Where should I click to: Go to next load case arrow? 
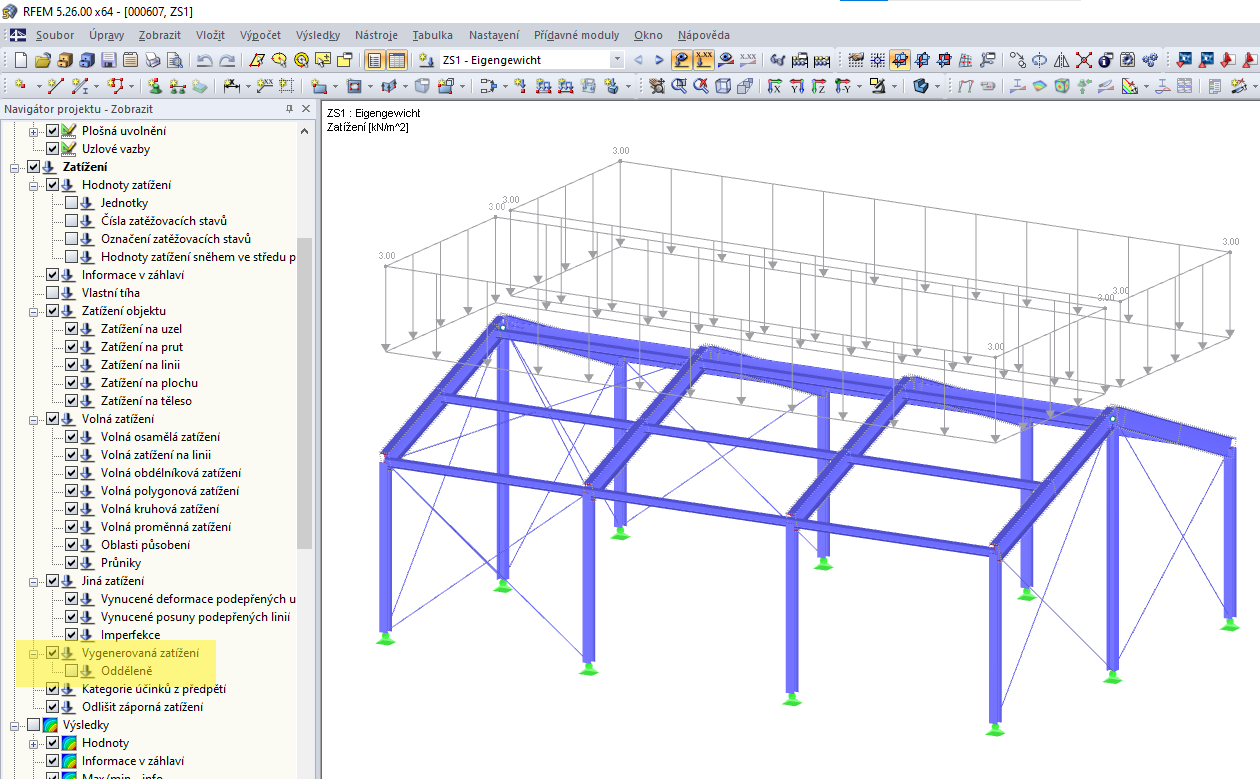(659, 60)
